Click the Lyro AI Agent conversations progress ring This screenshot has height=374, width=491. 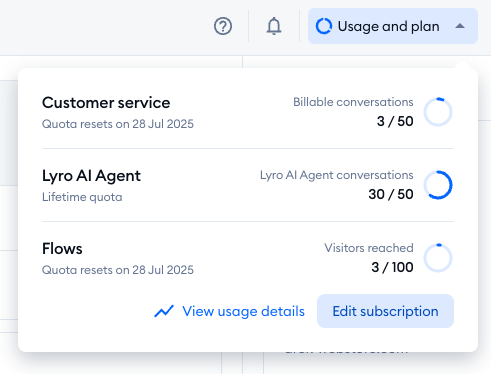[438, 185]
